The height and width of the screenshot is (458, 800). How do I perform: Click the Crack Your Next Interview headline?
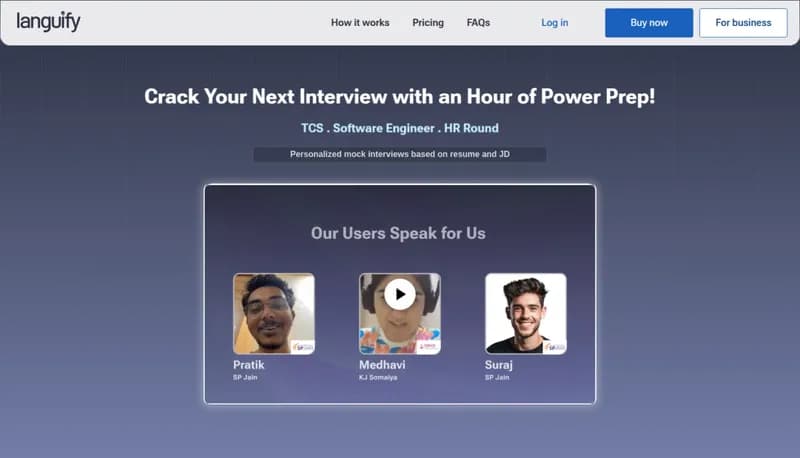click(x=399, y=96)
